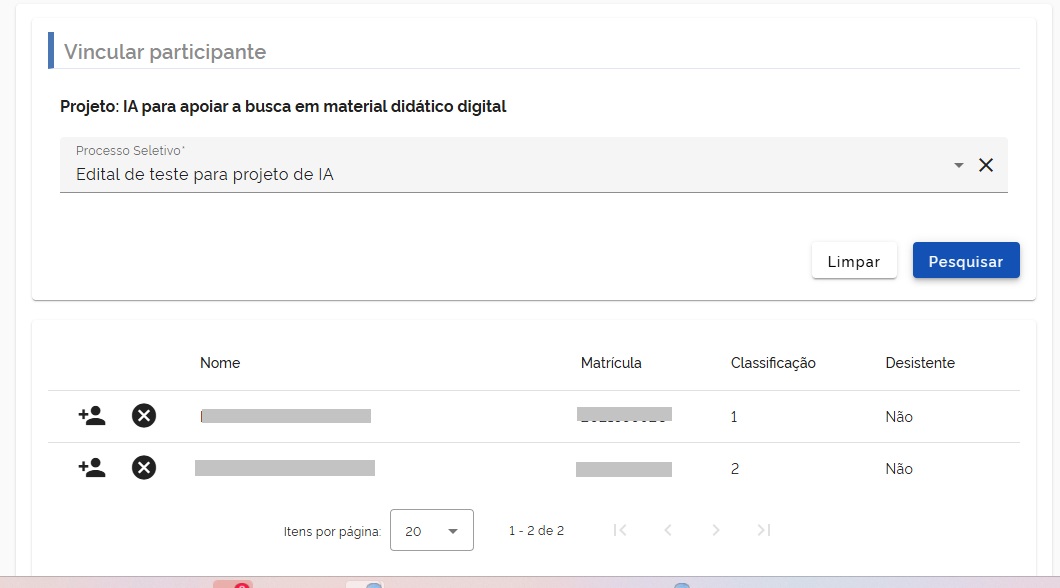Click the Desistente column header
Viewport: 1060px width, 588px height.
[x=920, y=363]
